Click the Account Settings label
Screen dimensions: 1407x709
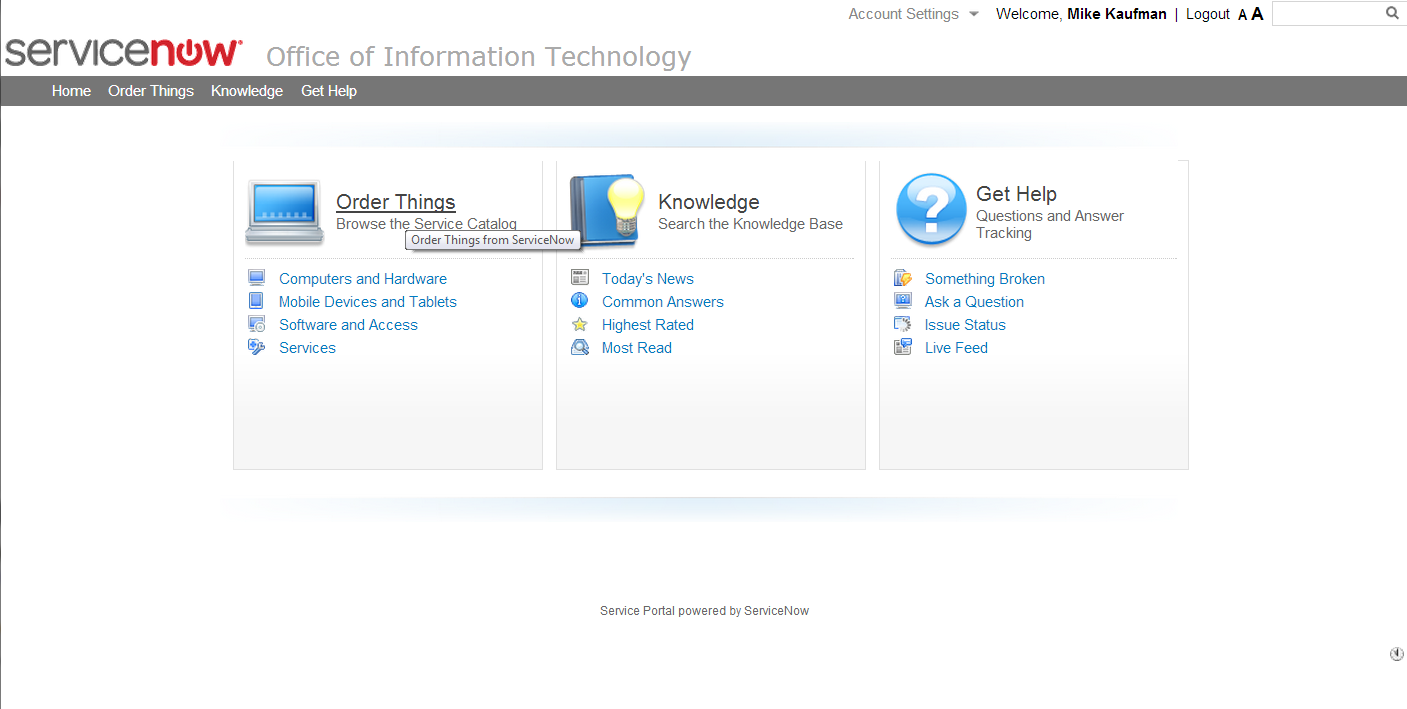[903, 14]
